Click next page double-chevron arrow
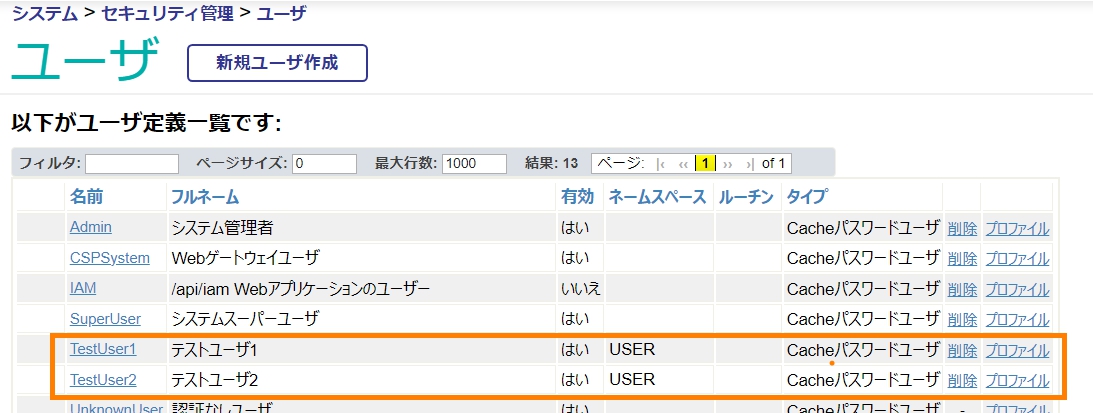The image size is (1093, 413). click(x=727, y=163)
